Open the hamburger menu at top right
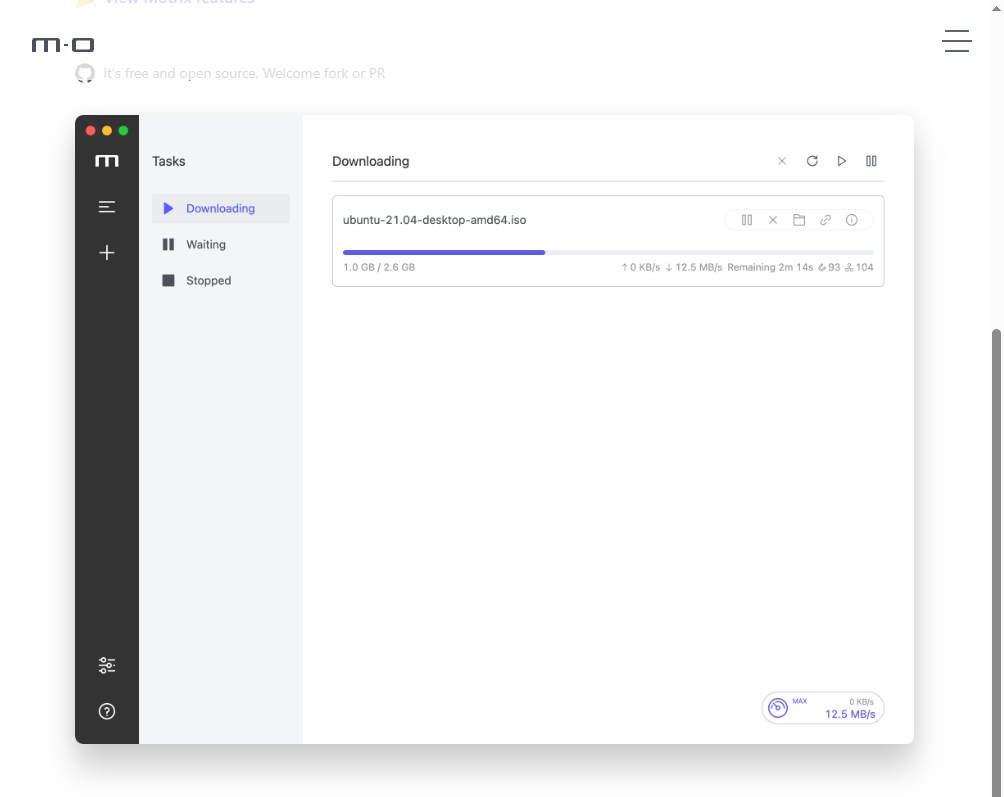 957,41
